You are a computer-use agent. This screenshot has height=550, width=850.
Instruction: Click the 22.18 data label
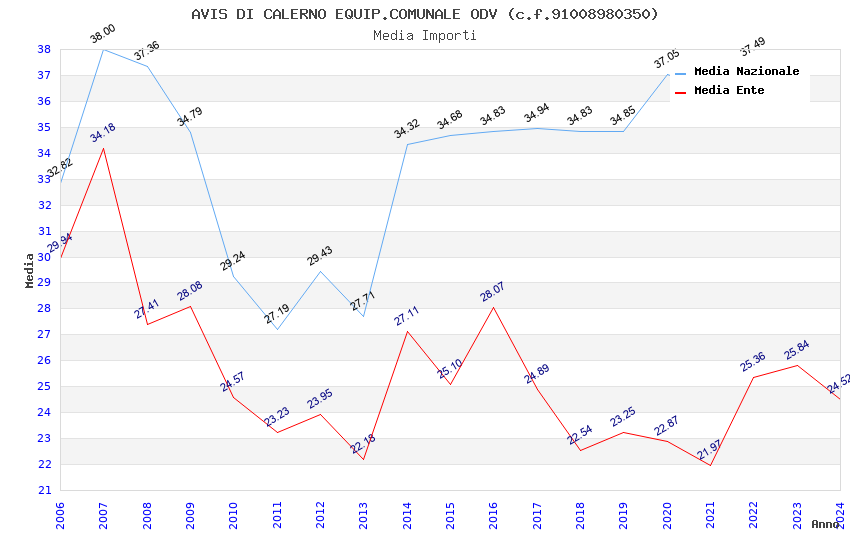tap(363, 444)
